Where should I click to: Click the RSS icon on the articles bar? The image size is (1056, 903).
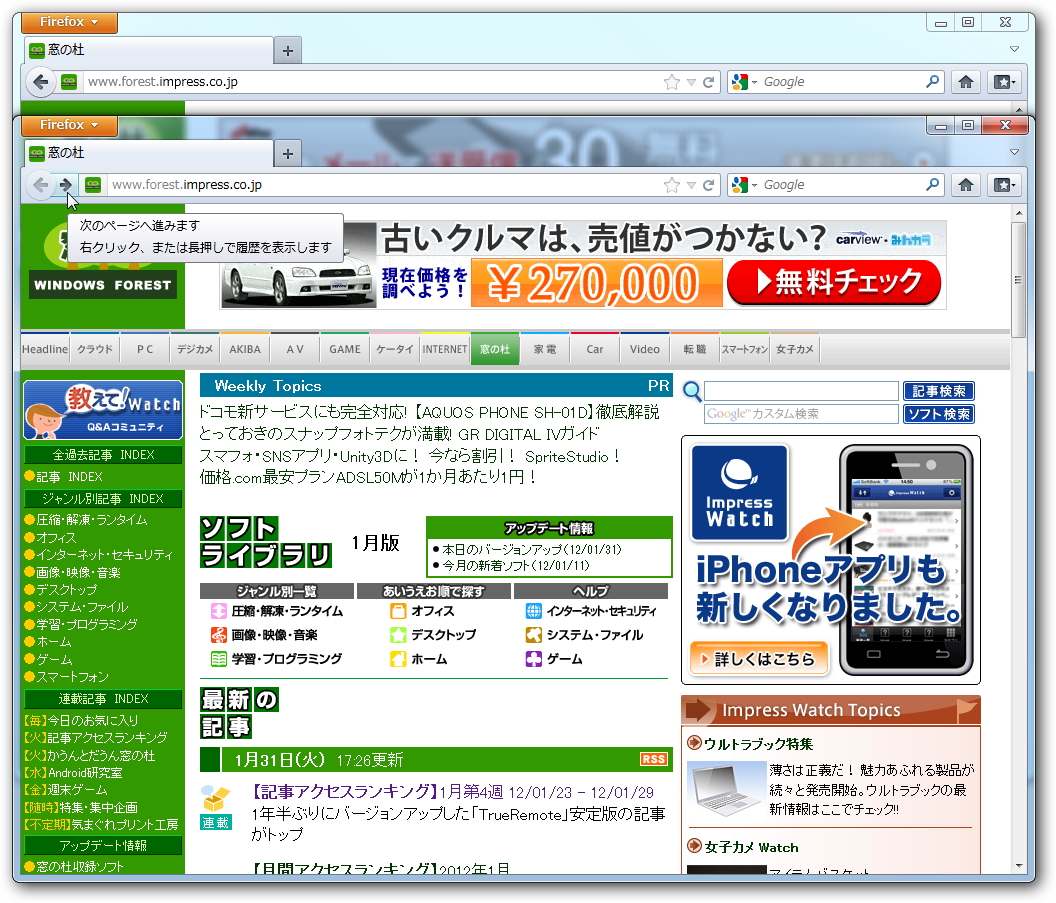[653, 758]
